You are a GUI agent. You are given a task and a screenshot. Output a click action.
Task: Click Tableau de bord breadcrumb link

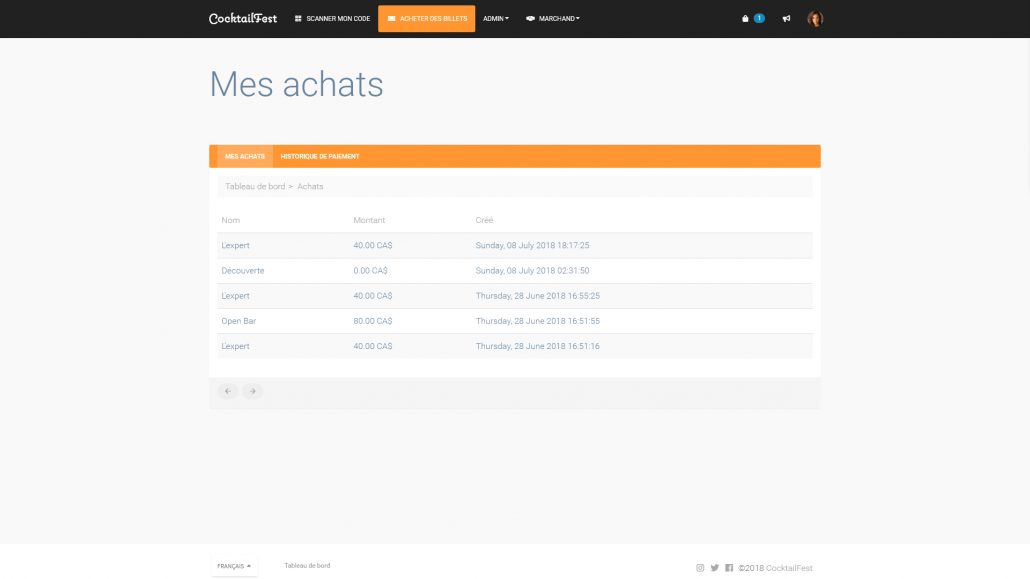coord(255,187)
